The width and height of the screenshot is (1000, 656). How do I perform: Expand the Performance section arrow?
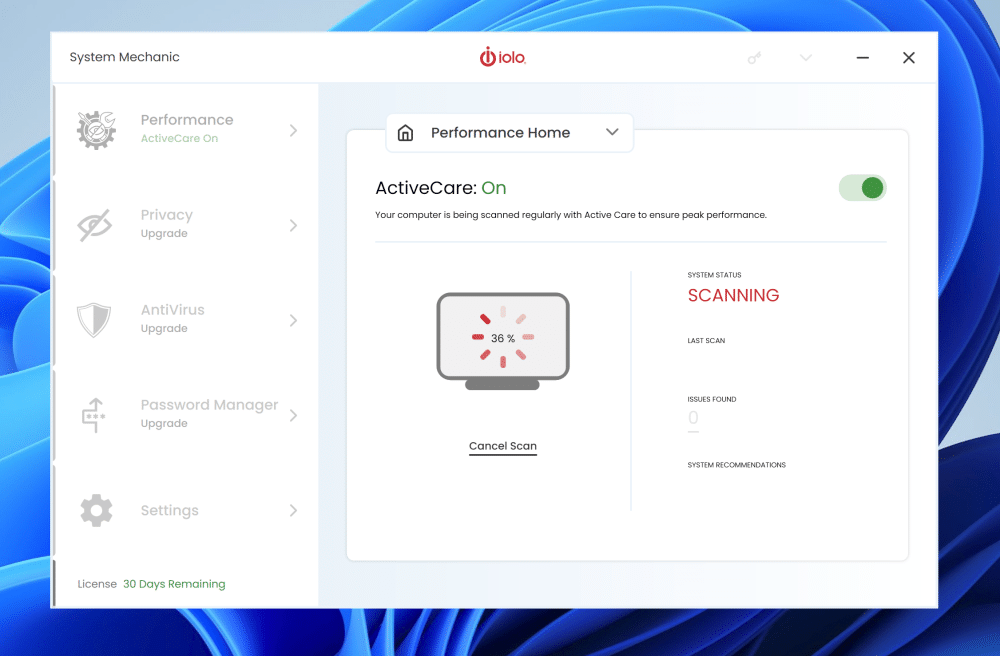[293, 130]
